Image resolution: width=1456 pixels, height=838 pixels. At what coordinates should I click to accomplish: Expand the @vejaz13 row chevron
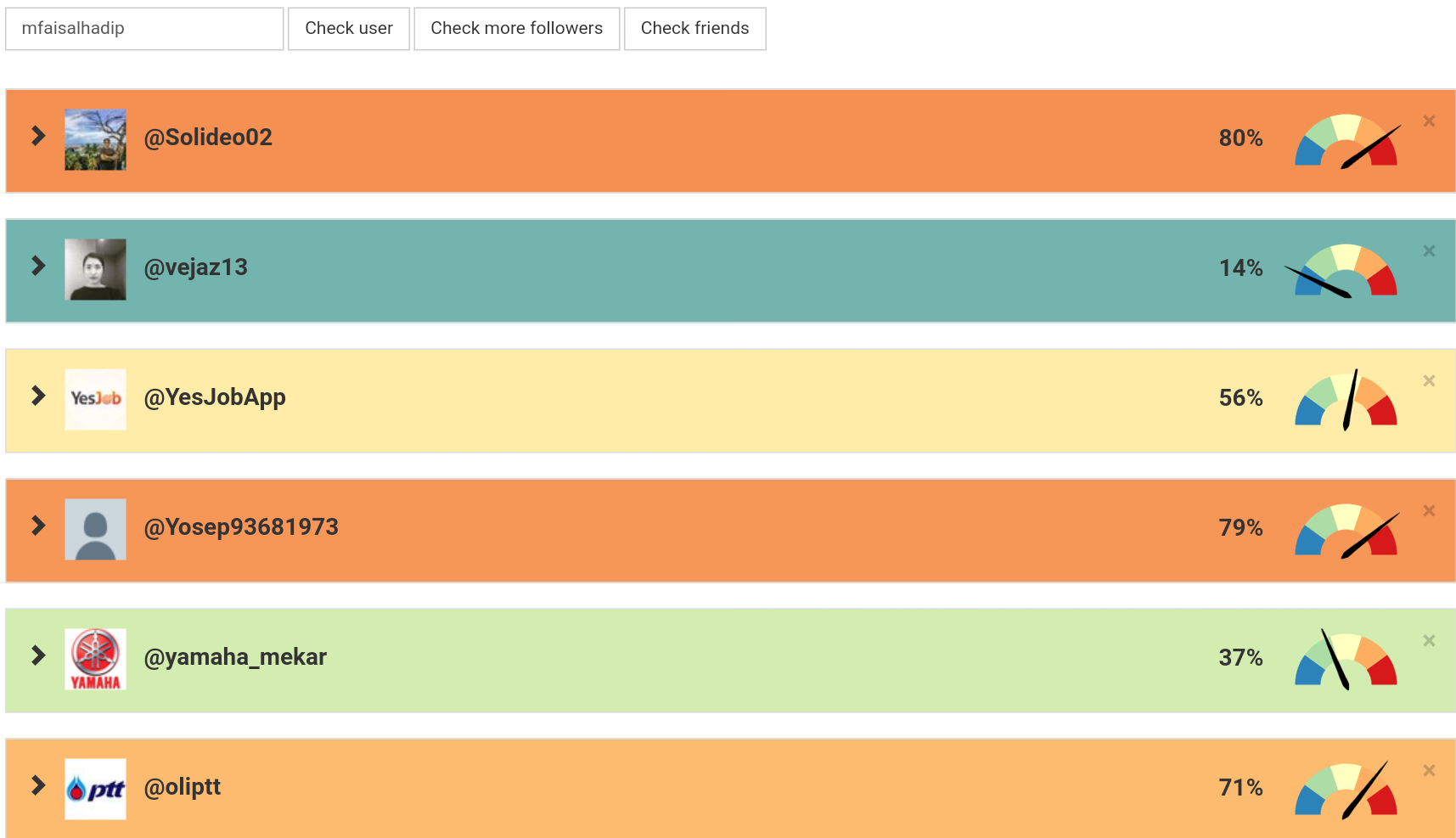[x=38, y=266]
